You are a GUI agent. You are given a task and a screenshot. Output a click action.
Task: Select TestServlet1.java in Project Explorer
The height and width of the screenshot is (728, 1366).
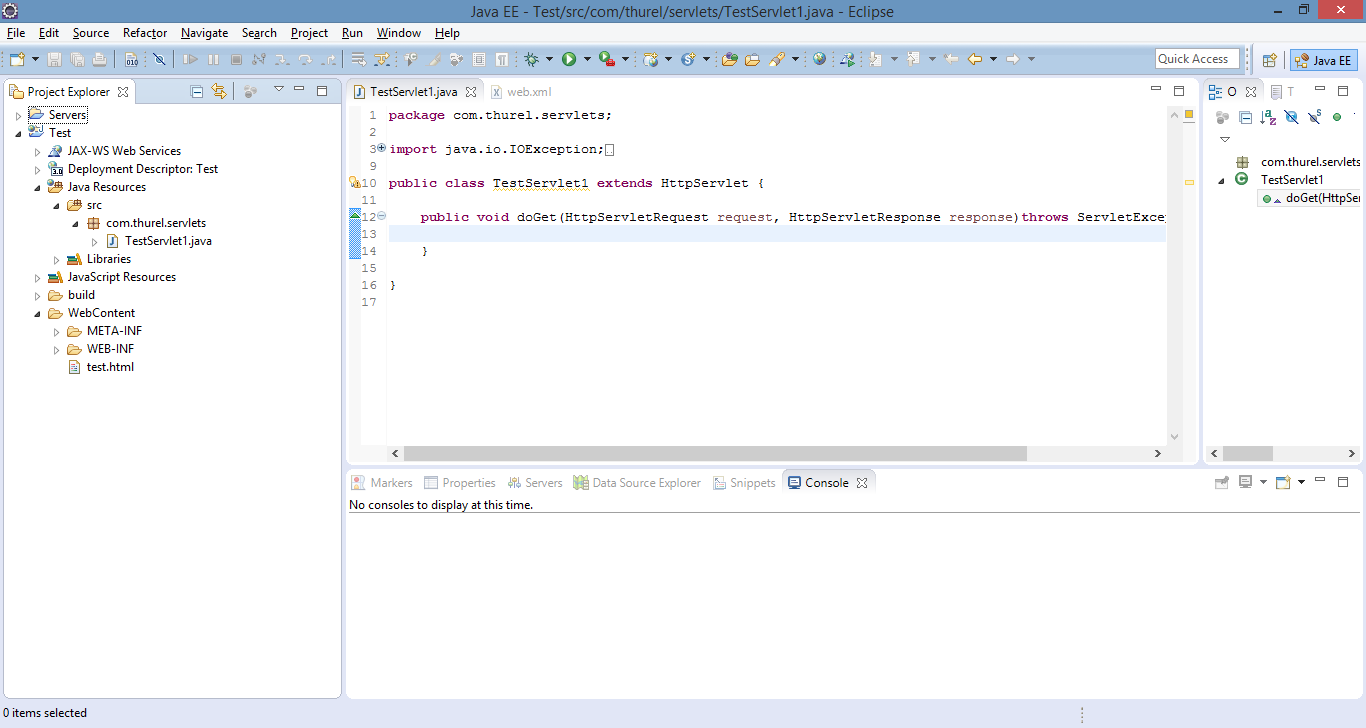[159, 241]
